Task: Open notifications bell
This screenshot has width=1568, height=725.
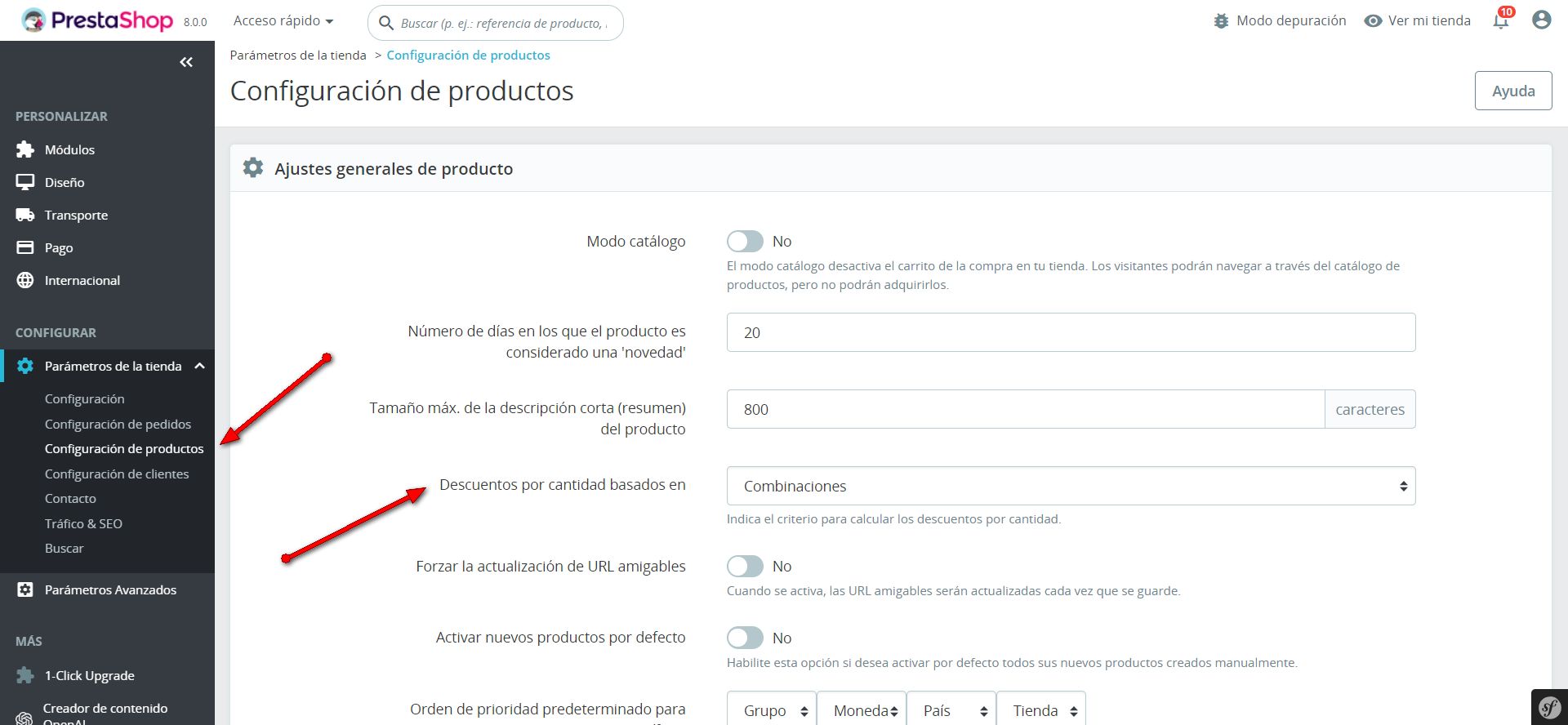Action: click(1501, 20)
